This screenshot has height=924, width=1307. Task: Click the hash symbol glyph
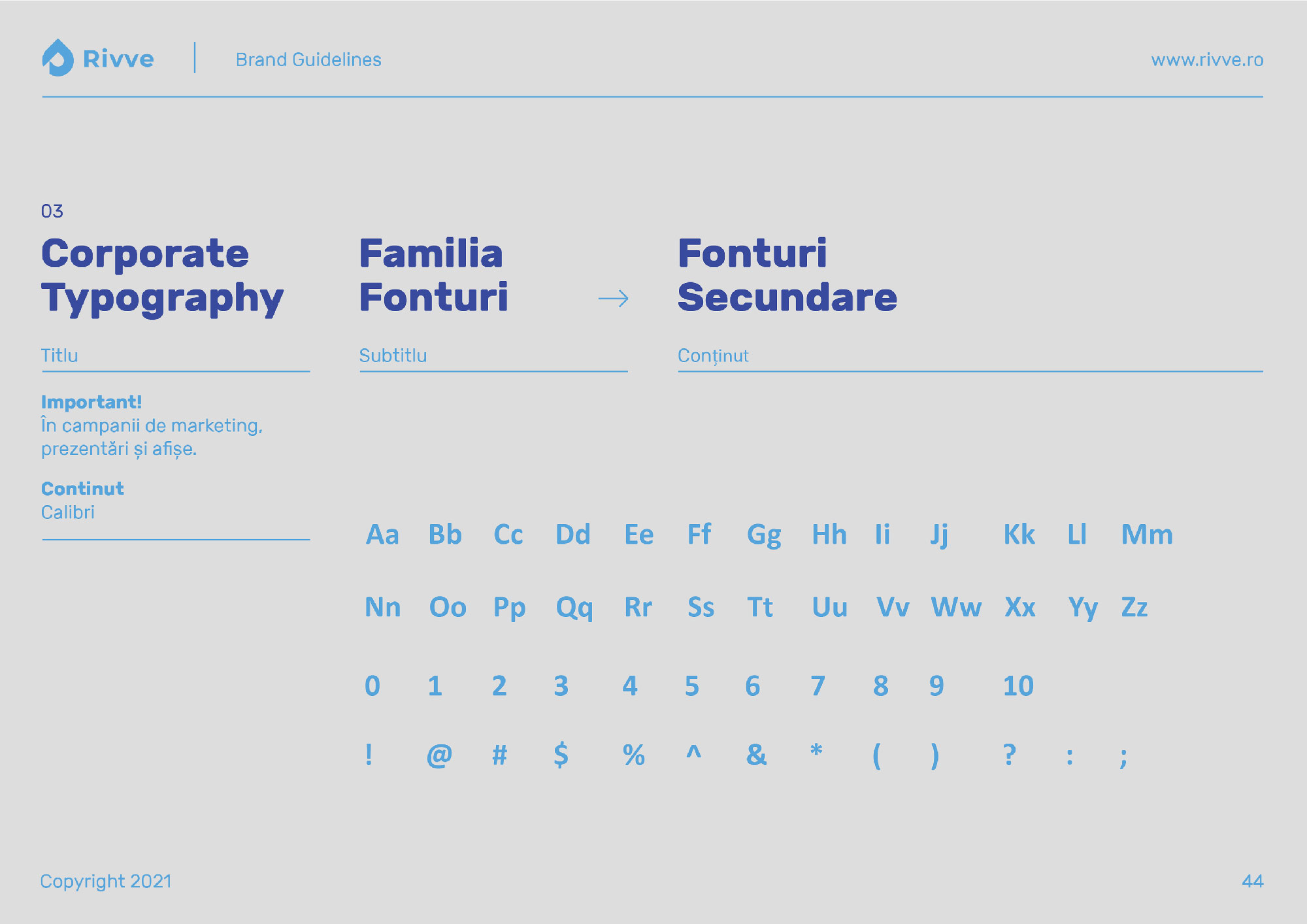500,755
